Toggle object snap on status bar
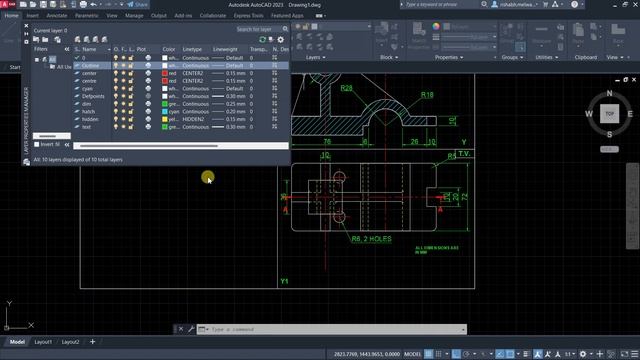The height and width of the screenshot is (360, 640). 510,354
